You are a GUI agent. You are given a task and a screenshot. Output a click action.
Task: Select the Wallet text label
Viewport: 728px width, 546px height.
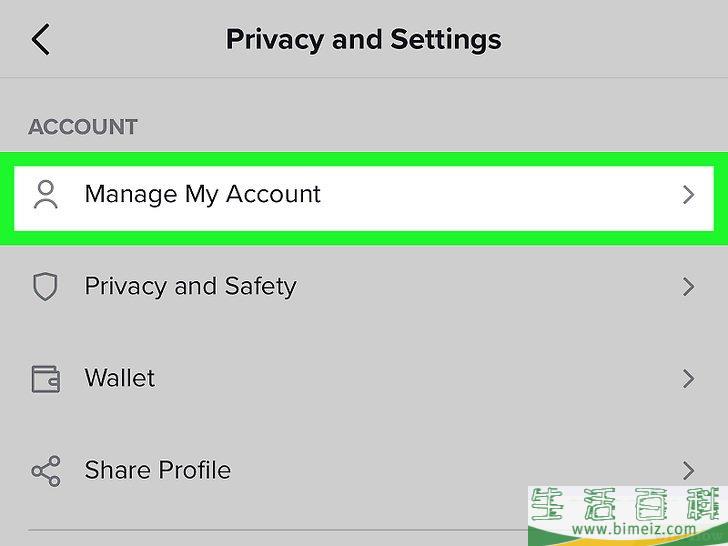[120, 378]
